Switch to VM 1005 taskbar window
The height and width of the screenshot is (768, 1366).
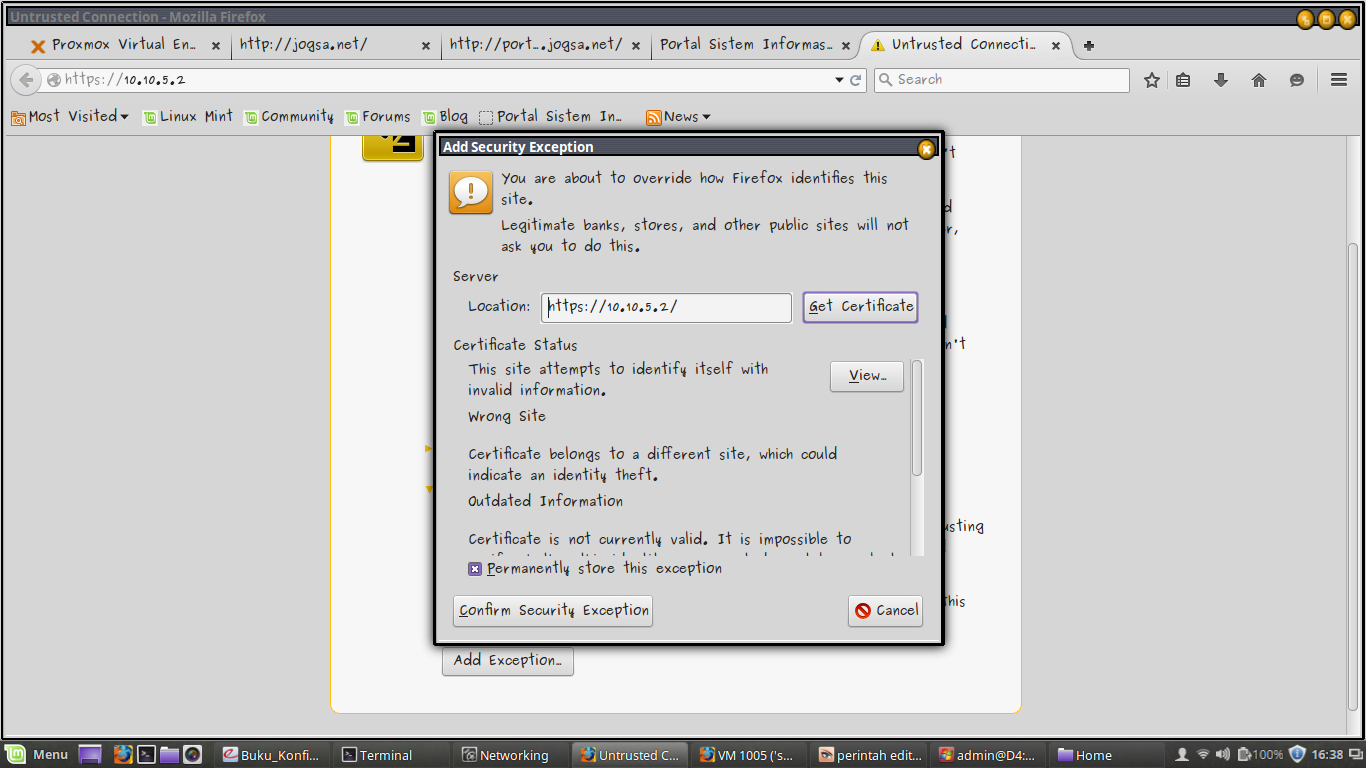(749, 755)
